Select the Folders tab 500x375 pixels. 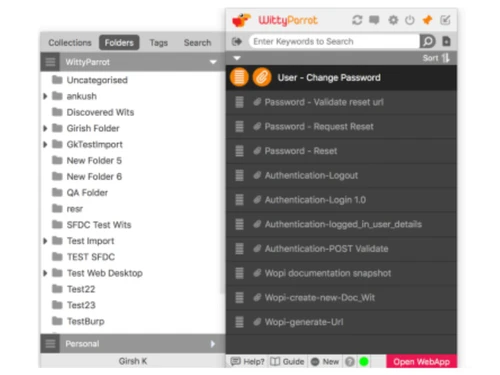[x=119, y=43]
